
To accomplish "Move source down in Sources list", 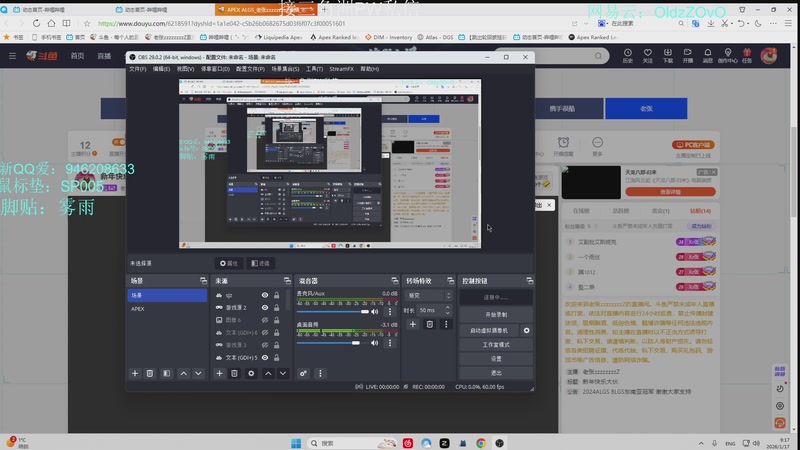I will pyautogui.click(x=283, y=373).
